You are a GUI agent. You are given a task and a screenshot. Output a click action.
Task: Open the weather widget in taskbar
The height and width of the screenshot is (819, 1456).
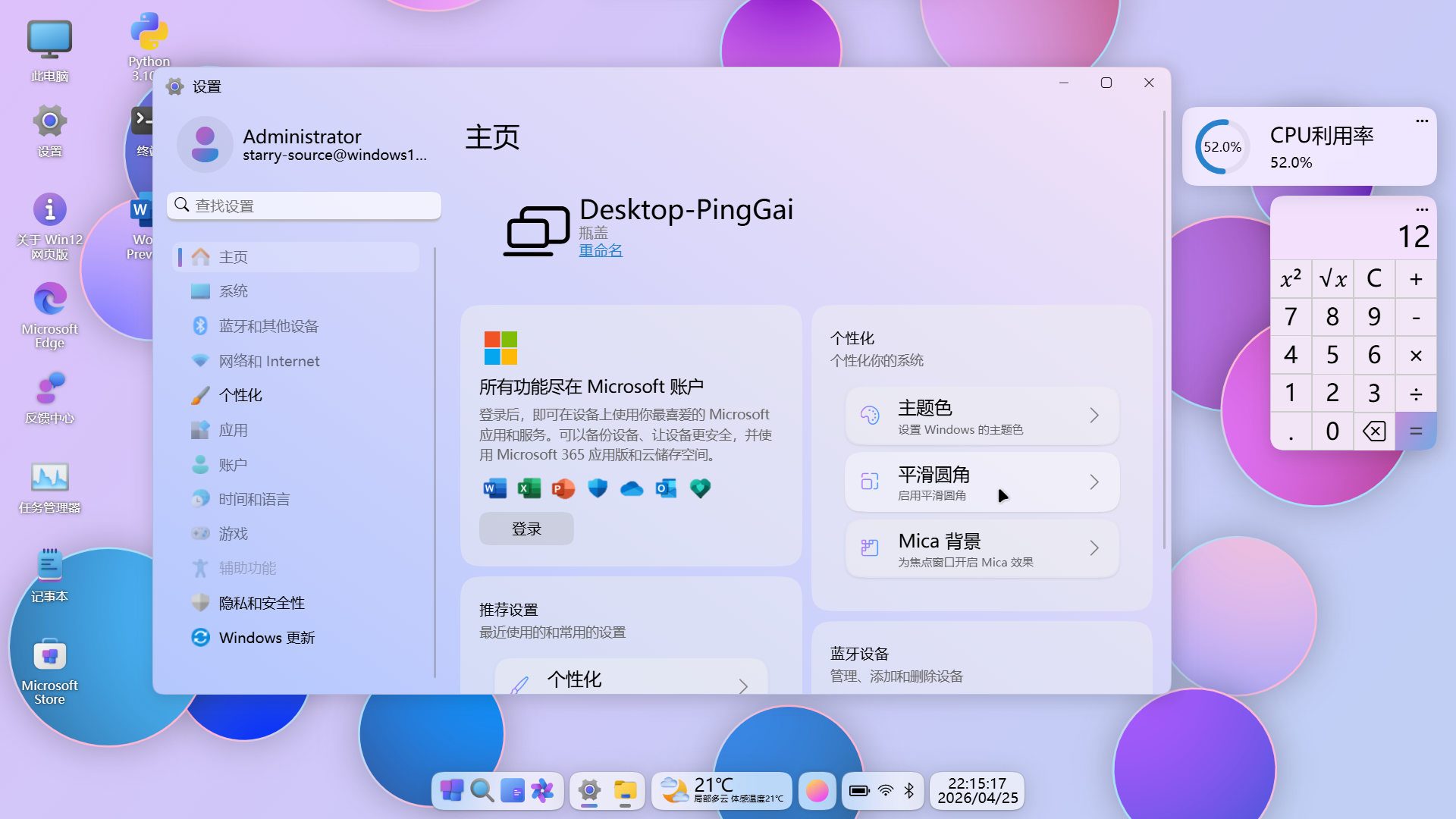tap(721, 791)
